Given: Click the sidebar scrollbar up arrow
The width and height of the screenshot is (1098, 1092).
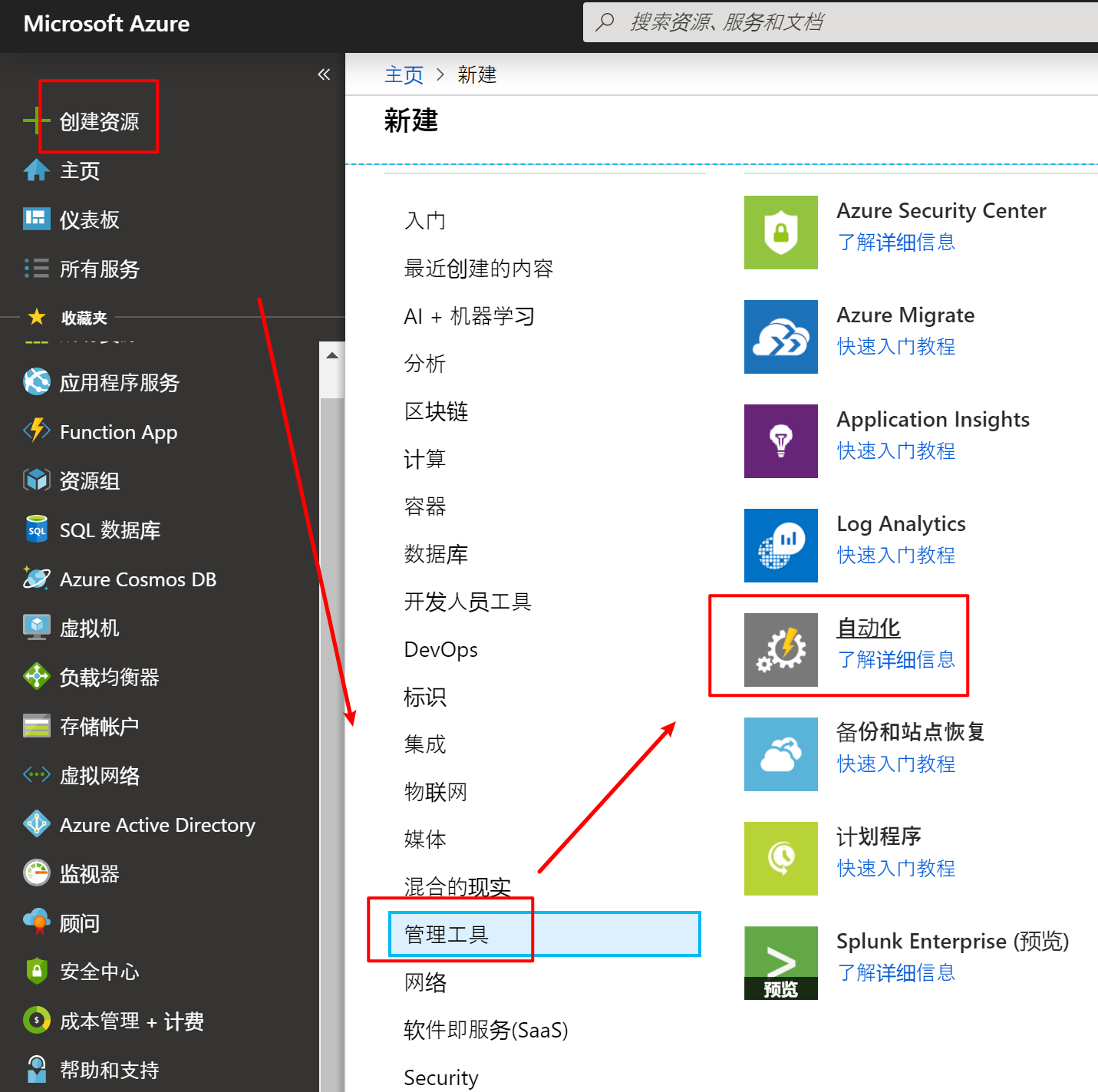Looking at the screenshot, I should click(332, 355).
